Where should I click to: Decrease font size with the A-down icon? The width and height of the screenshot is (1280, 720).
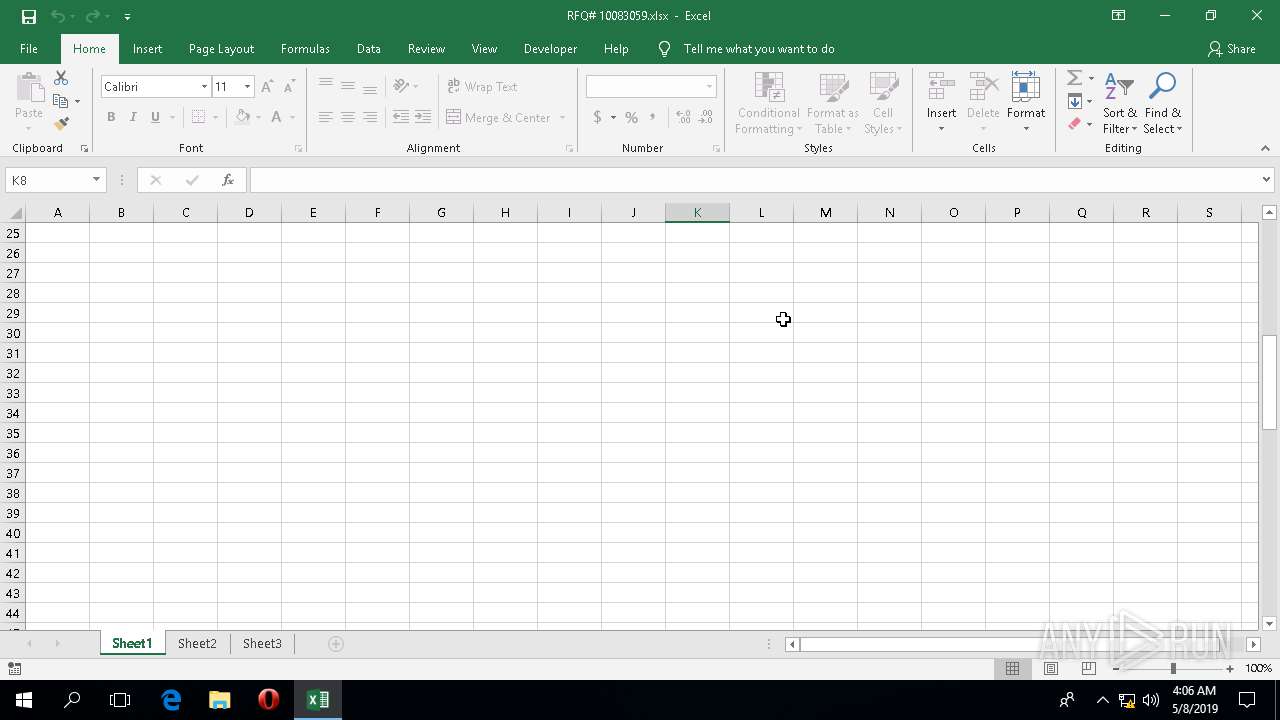[288, 87]
